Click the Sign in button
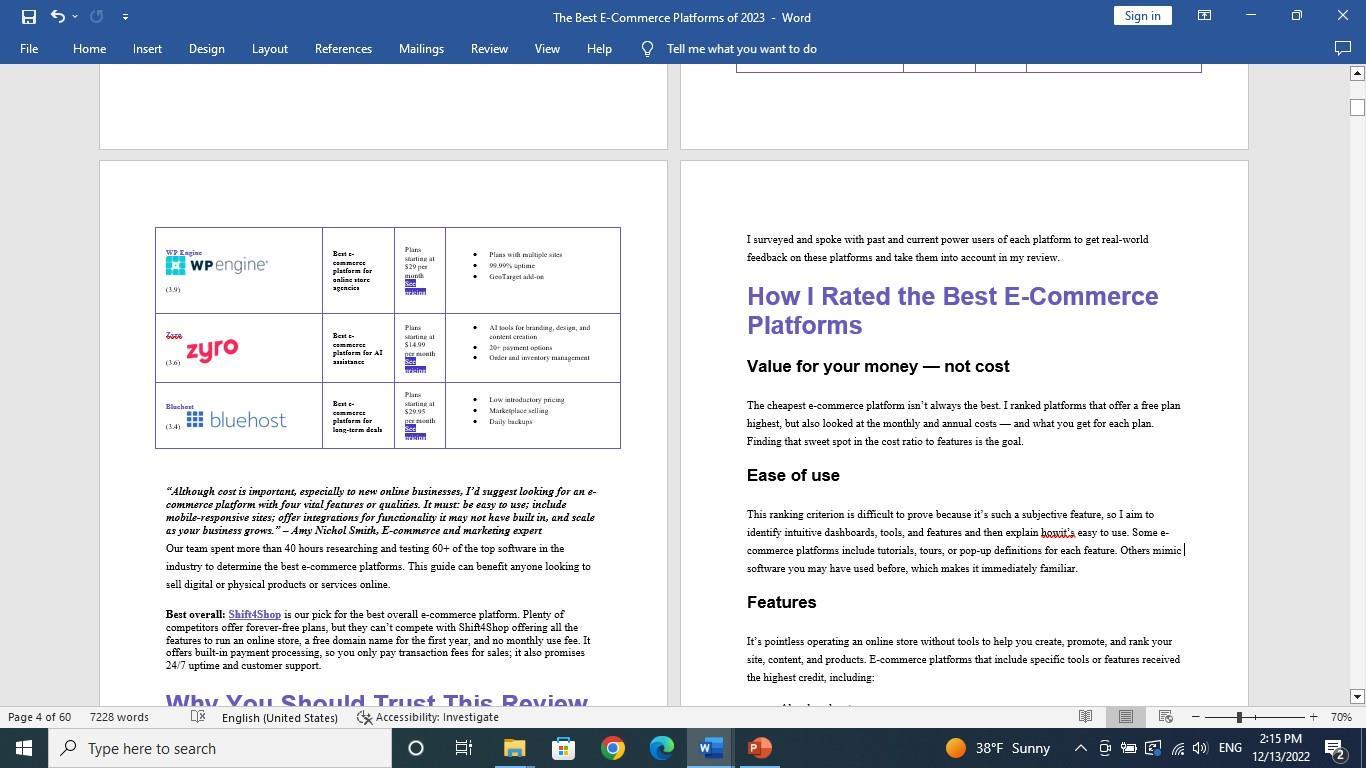The width and height of the screenshot is (1366, 768). (1142, 16)
